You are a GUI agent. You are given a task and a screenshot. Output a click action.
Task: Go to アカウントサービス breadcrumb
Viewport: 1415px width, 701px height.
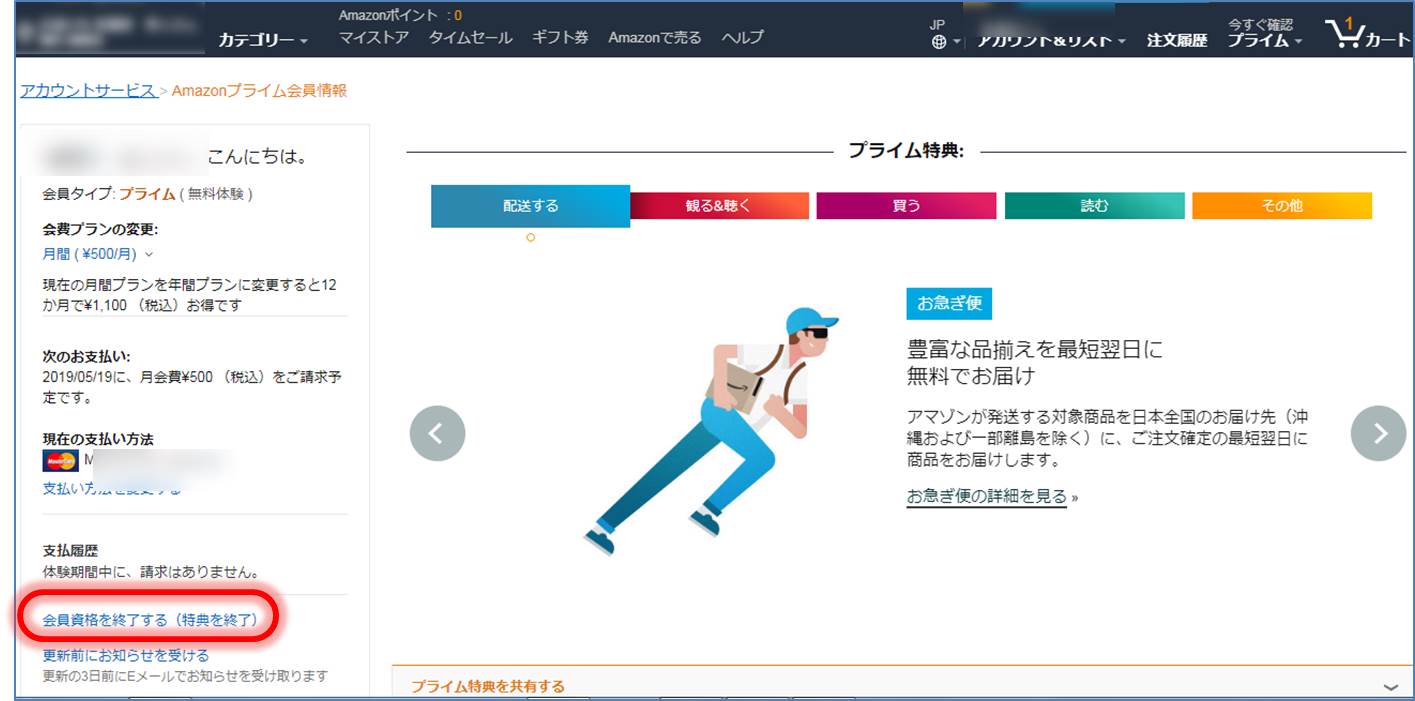[x=88, y=90]
